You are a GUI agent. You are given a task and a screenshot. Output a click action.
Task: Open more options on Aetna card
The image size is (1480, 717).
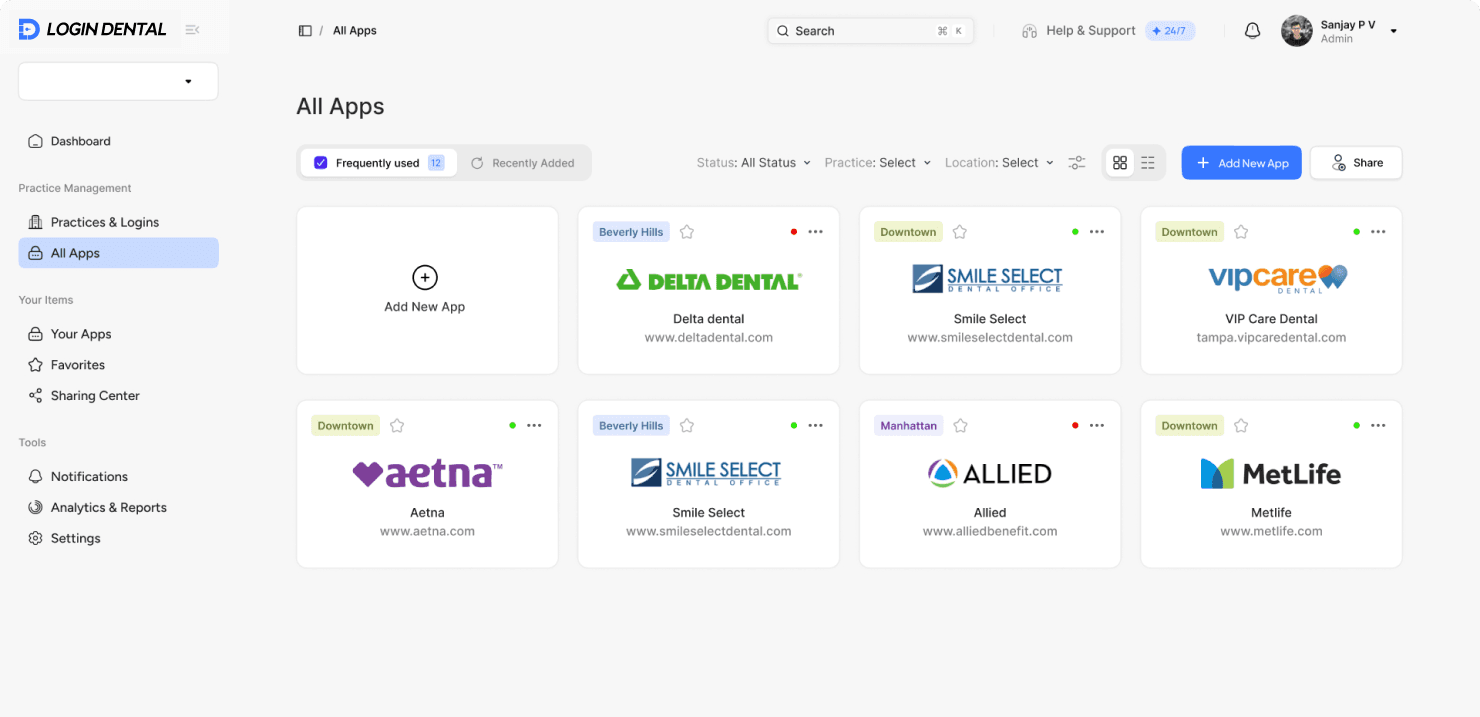[534, 426]
